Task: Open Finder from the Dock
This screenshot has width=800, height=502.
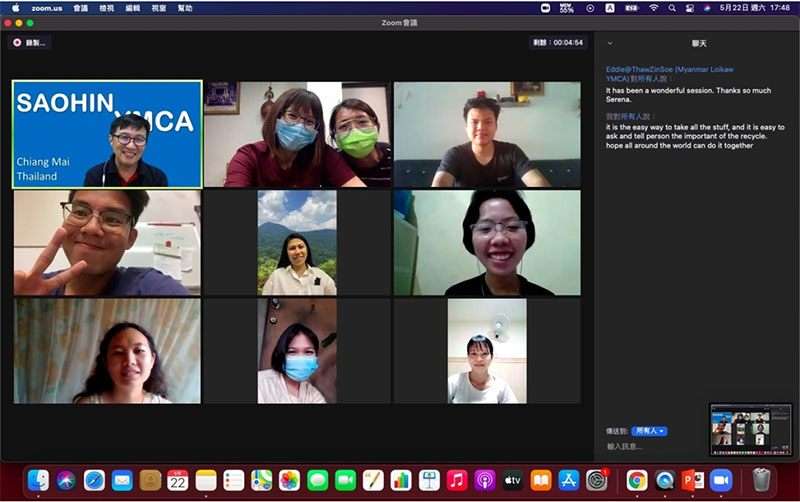Action: tap(38, 480)
